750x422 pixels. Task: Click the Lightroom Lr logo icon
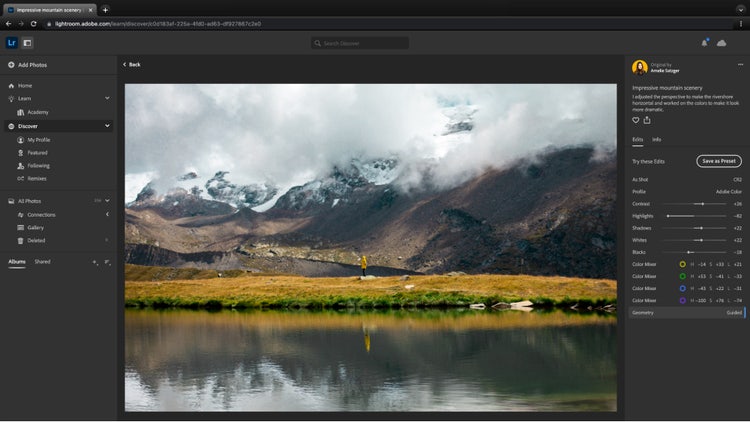pos(11,43)
